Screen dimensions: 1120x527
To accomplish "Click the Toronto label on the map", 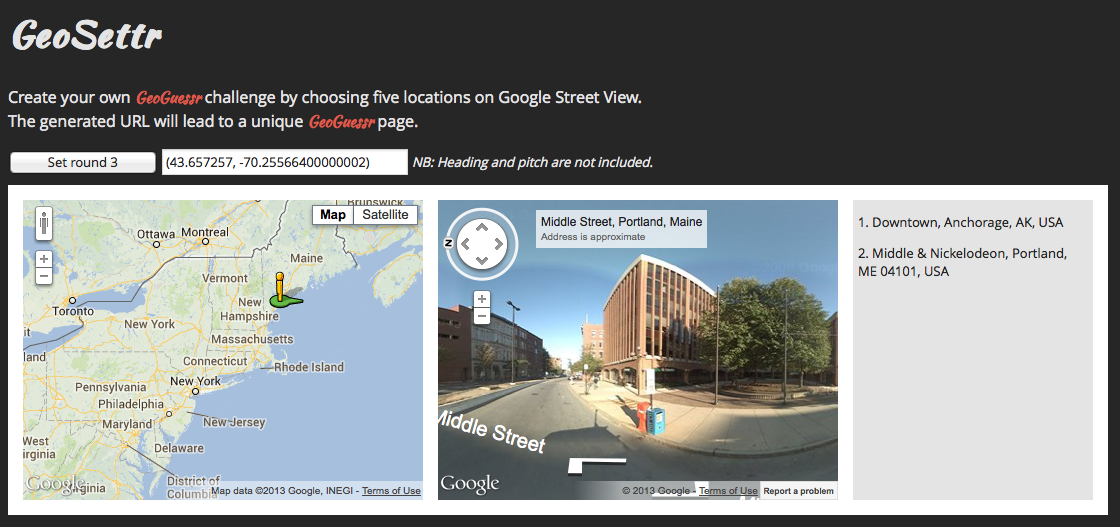I will tap(73, 311).
